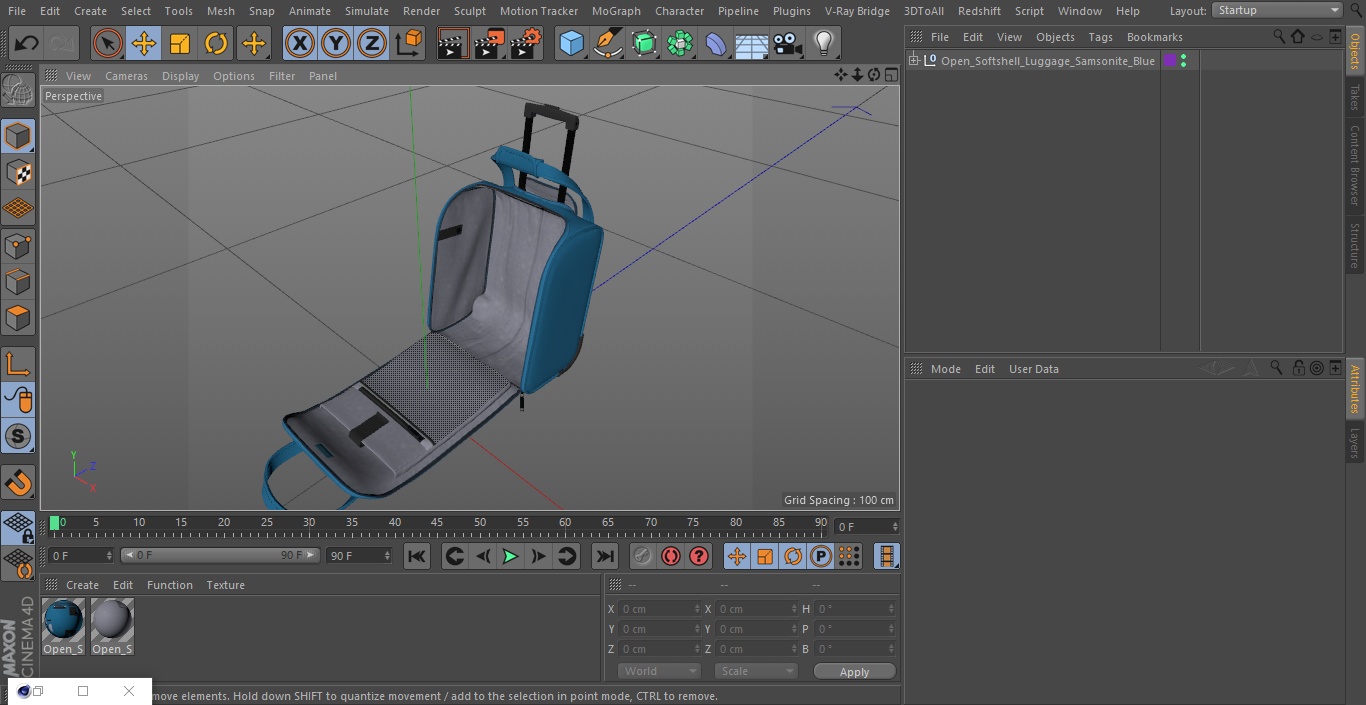1366x705 pixels.
Task: Search in Object Manager magnifier
Action: [x=1279, y=36]
